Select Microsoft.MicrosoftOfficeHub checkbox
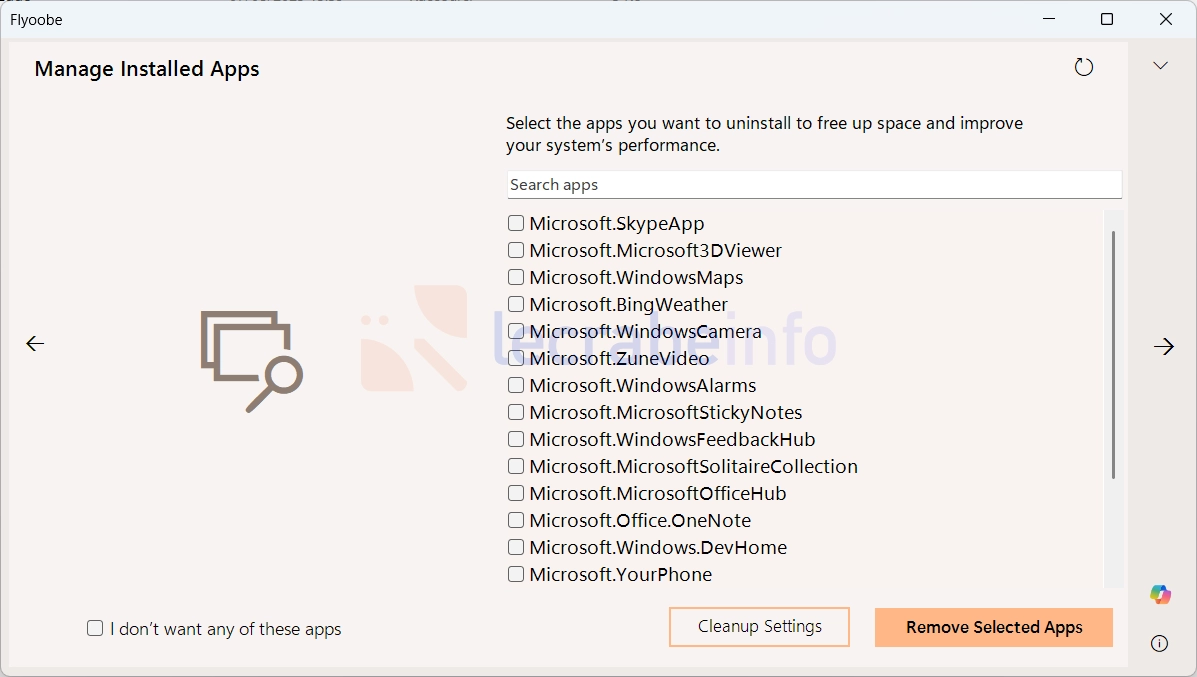Viewport: 1197px width, 677px height. pyautogui.click(x=516, y=493)
